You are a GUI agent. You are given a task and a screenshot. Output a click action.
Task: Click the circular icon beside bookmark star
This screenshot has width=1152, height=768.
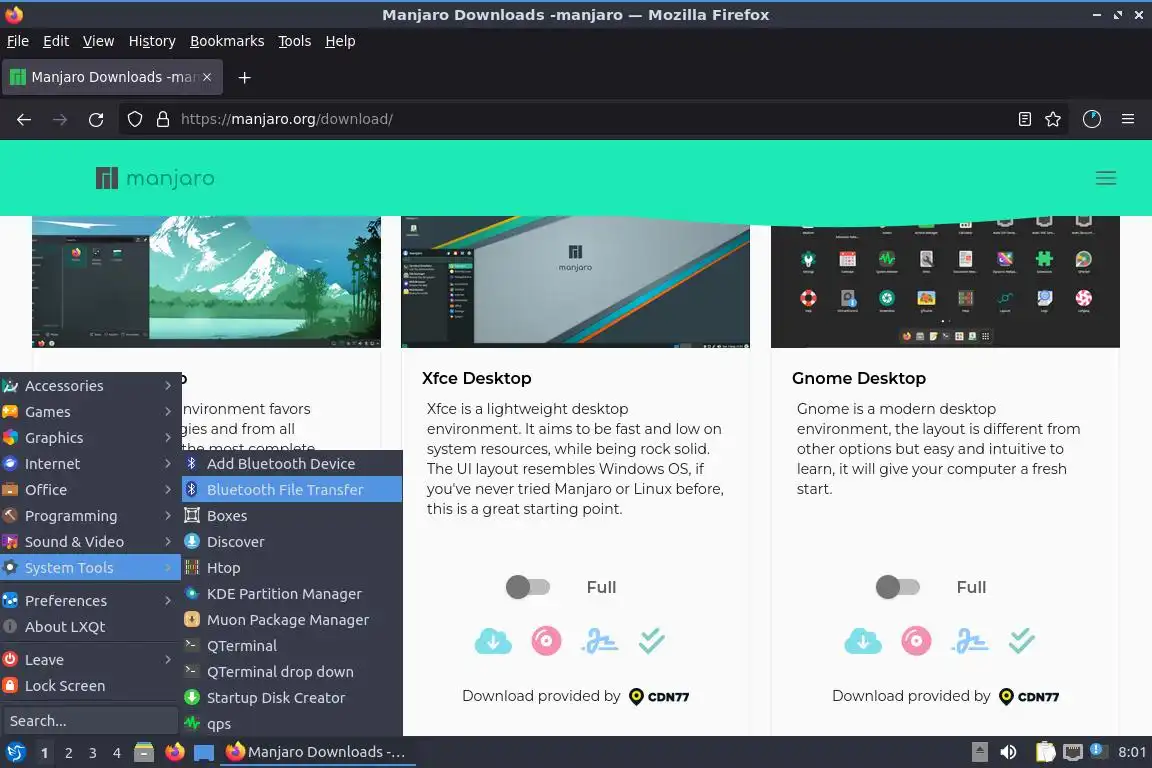click(1092, 119)
